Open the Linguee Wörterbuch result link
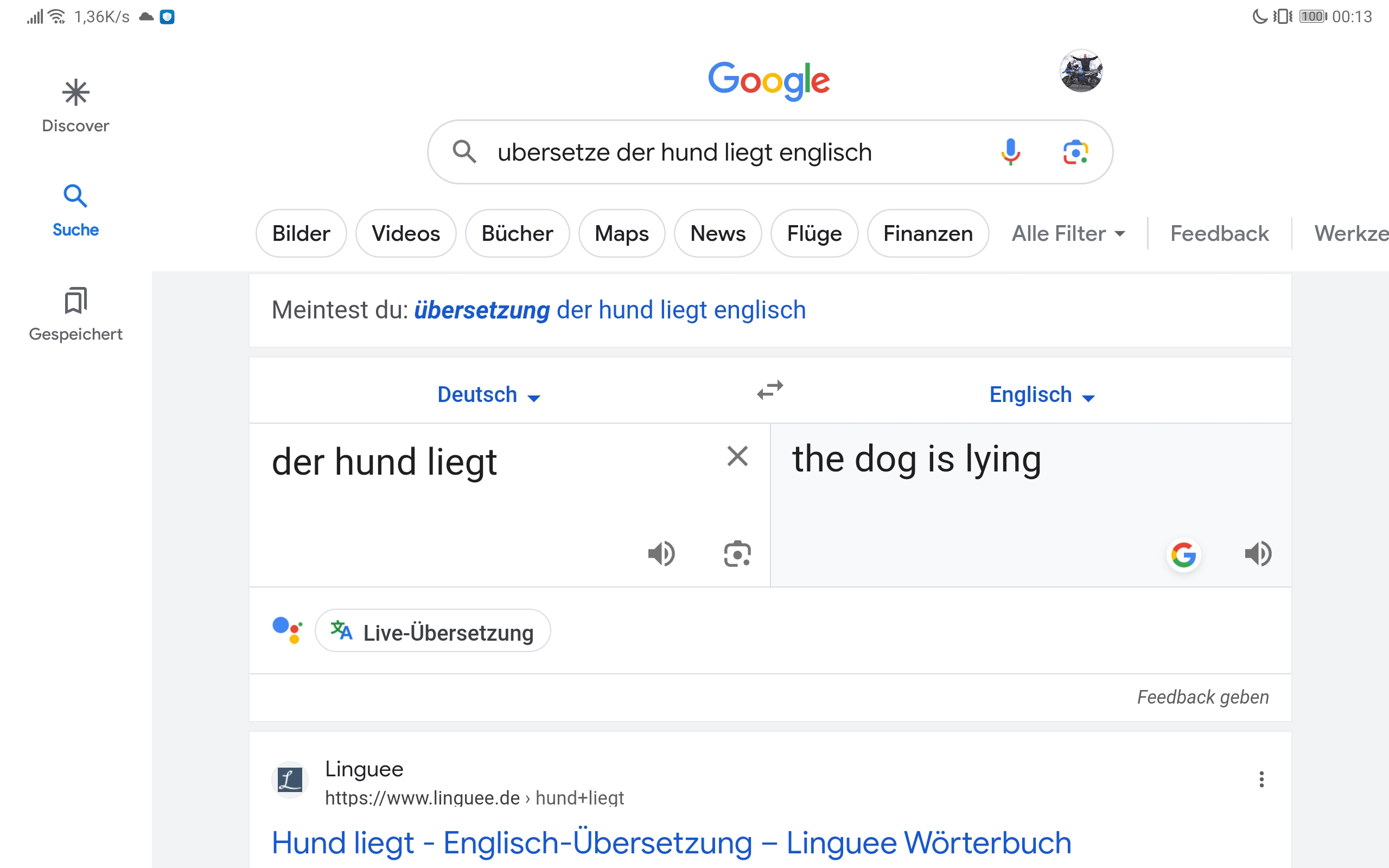The width and height of the screenshot is (1389, 868). (x=671, y=843)
